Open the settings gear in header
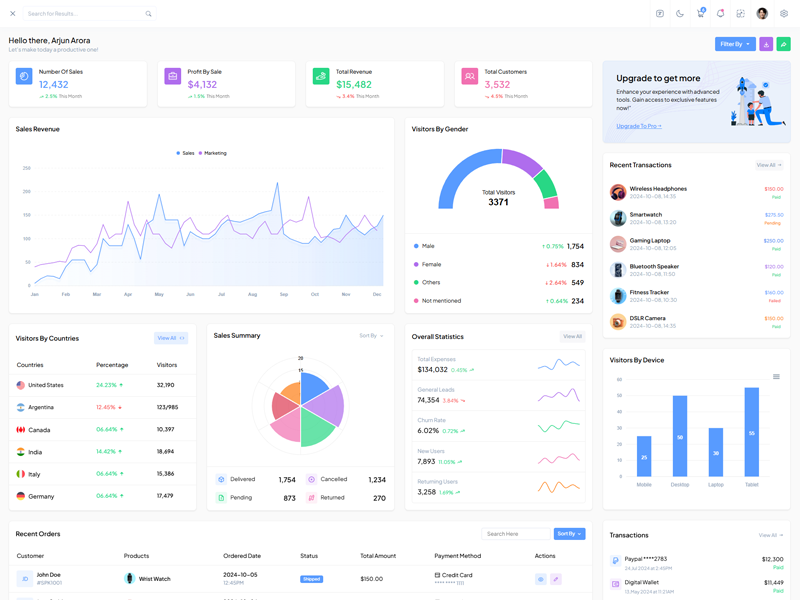The width and height of the screenshot is (800, 600). click(x=784, y=14)
